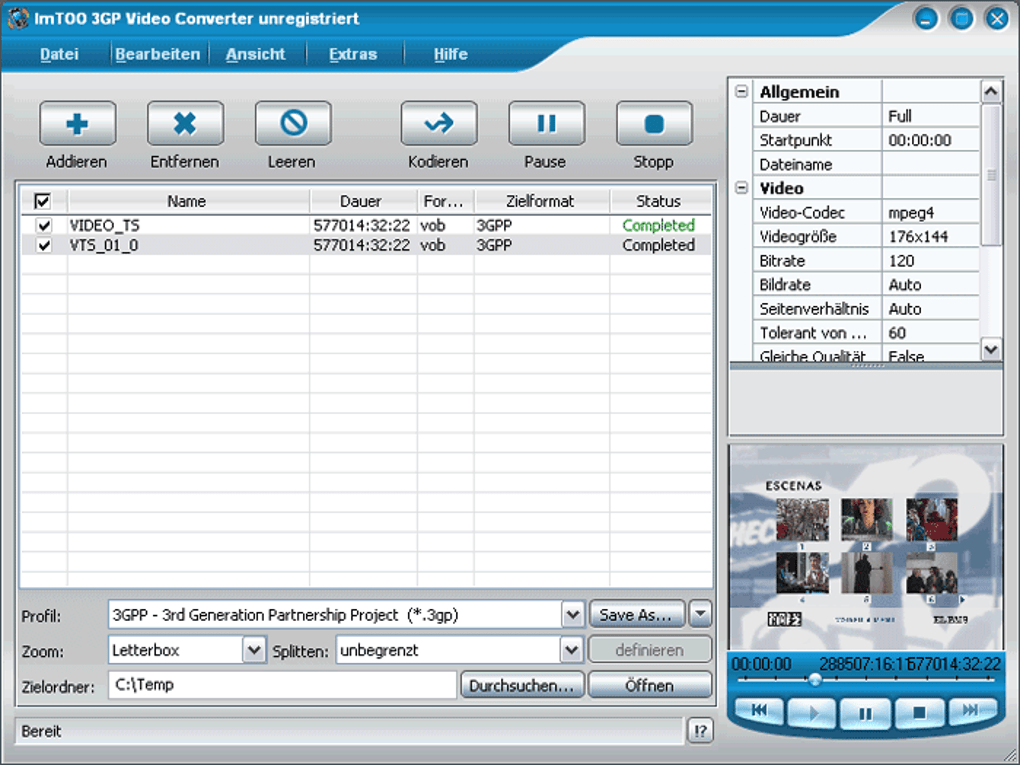Click the ESCENAS preview thumbnail

866,546
